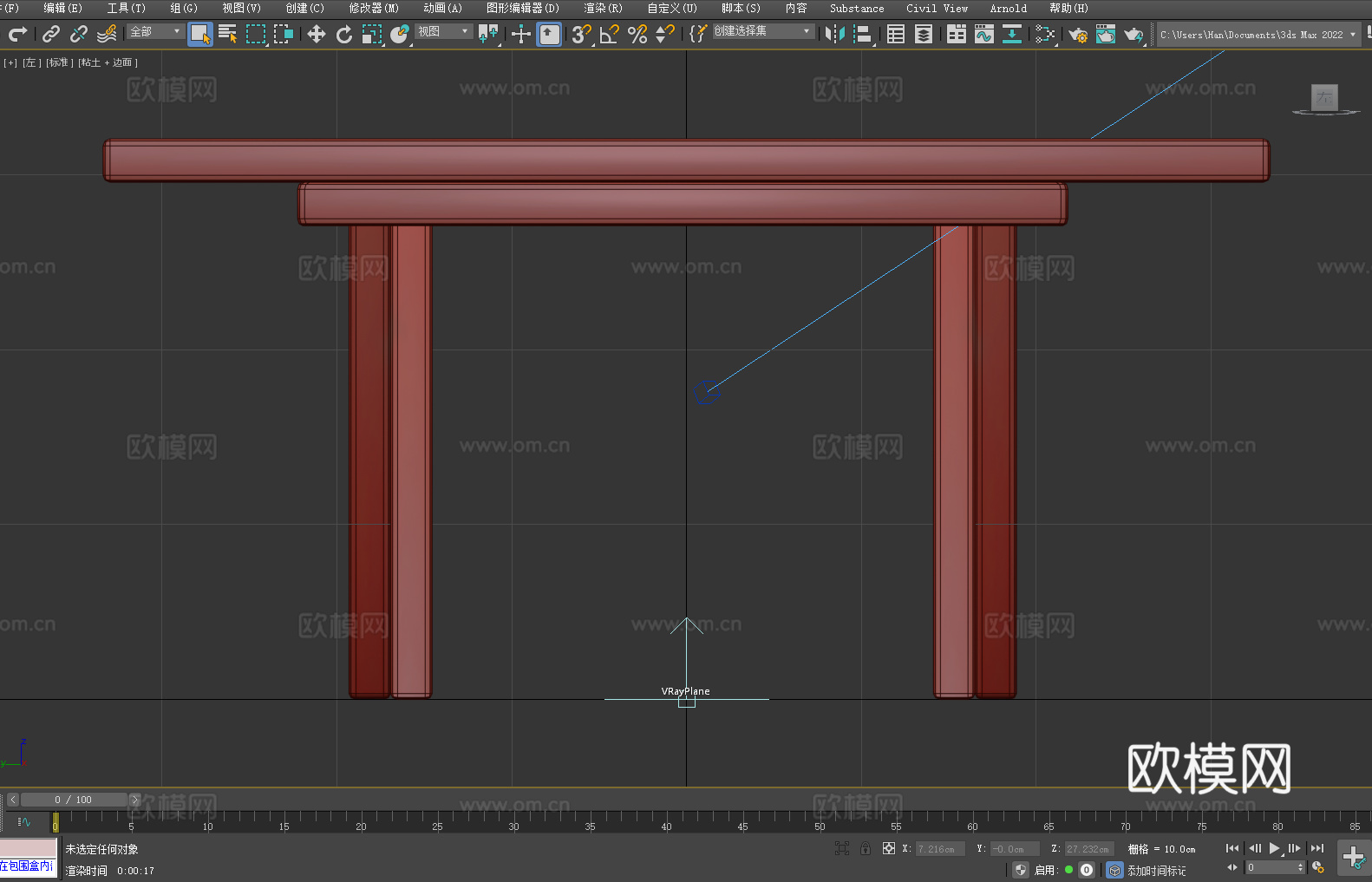Screen dimensions: 1372x882
Task: Click the time slider 0 / 100 handle
Action: point(74,800)
